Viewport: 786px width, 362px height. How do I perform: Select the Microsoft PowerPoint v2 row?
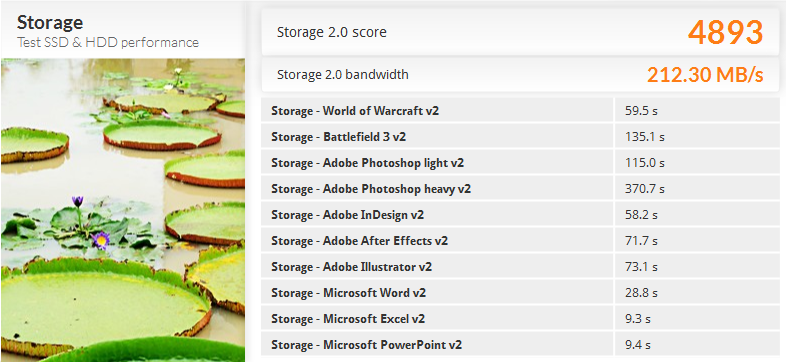click(x=520, y=345)
